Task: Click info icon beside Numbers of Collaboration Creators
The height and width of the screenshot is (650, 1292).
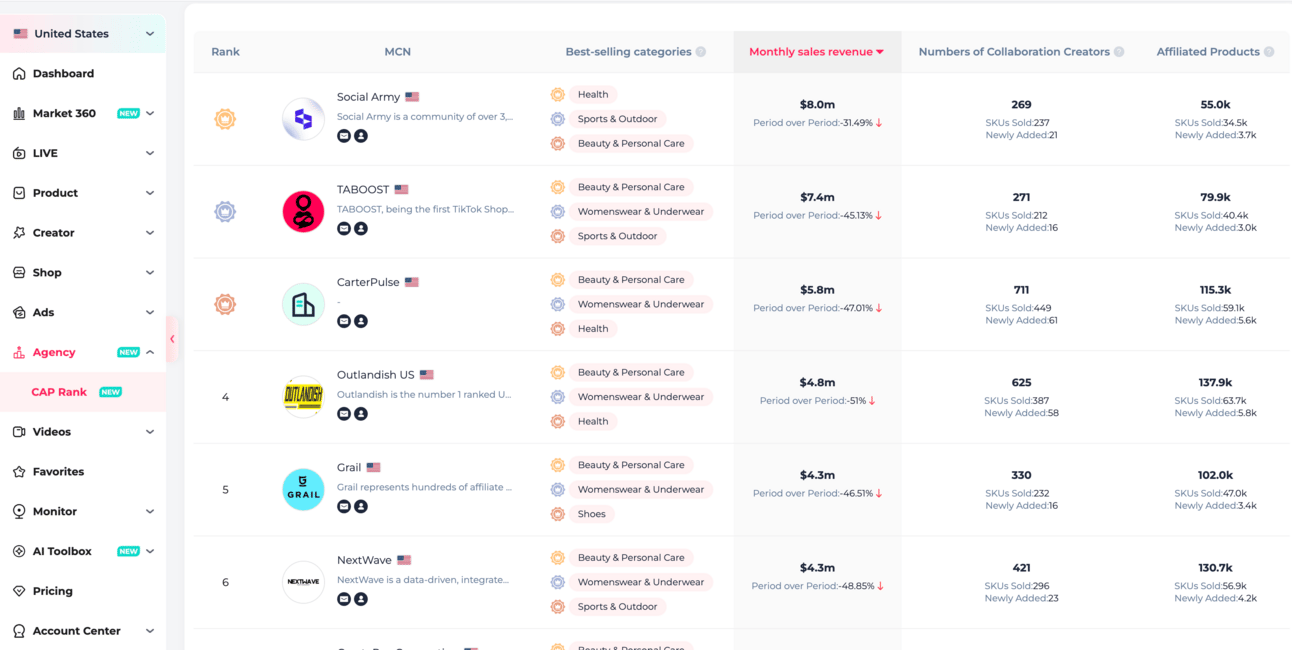Action: pyautogui.click(x=1119, y=52)
